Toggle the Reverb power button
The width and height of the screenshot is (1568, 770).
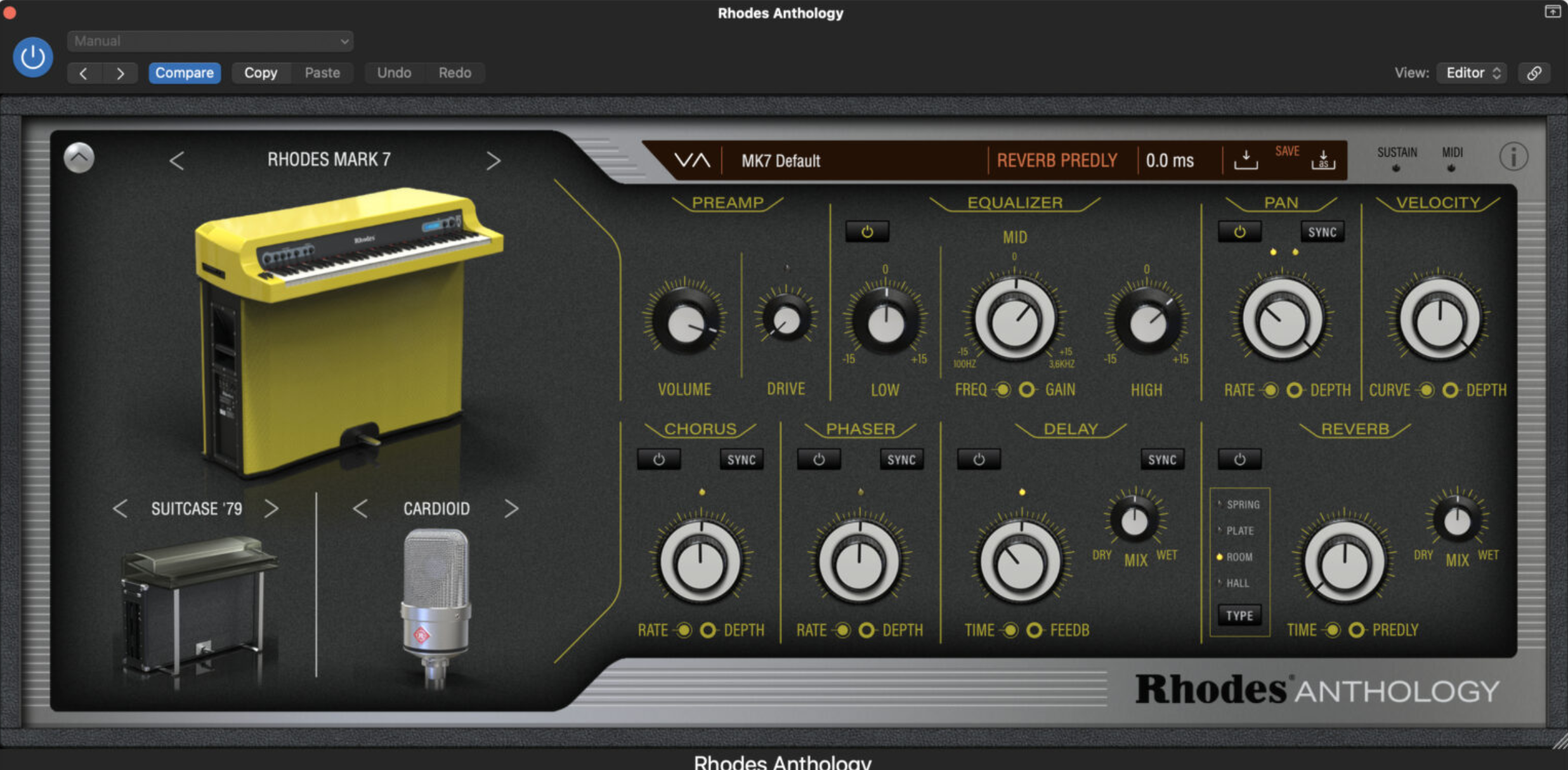pos(1239,459)
